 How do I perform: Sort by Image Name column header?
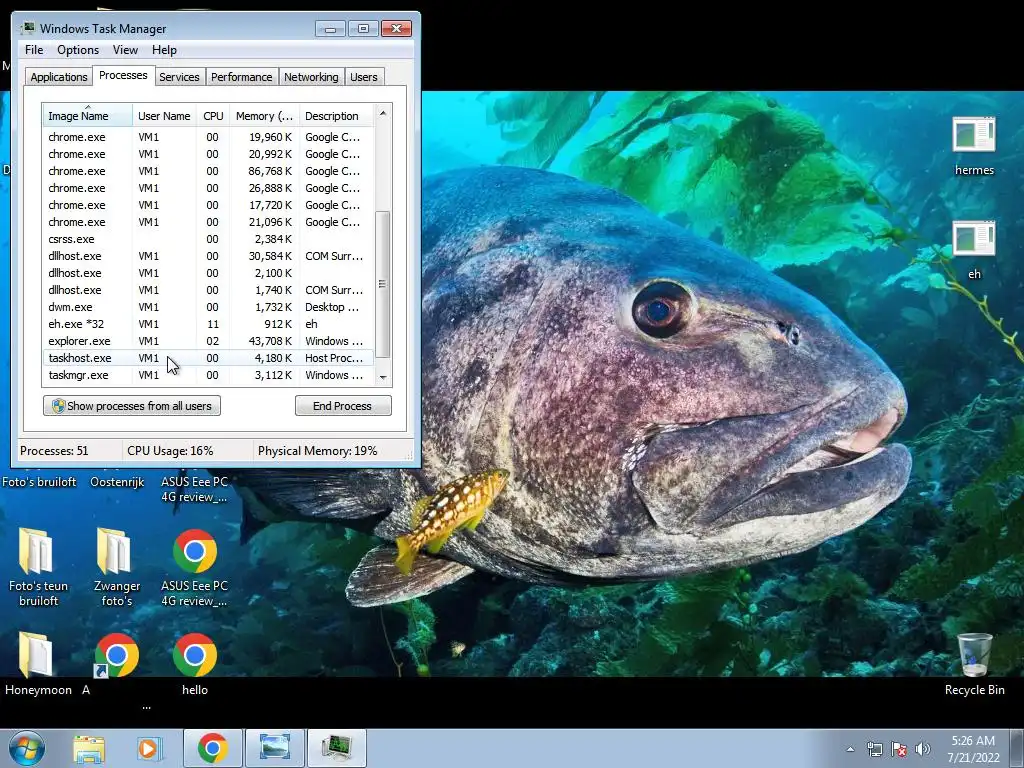click(x=88, y=116)
